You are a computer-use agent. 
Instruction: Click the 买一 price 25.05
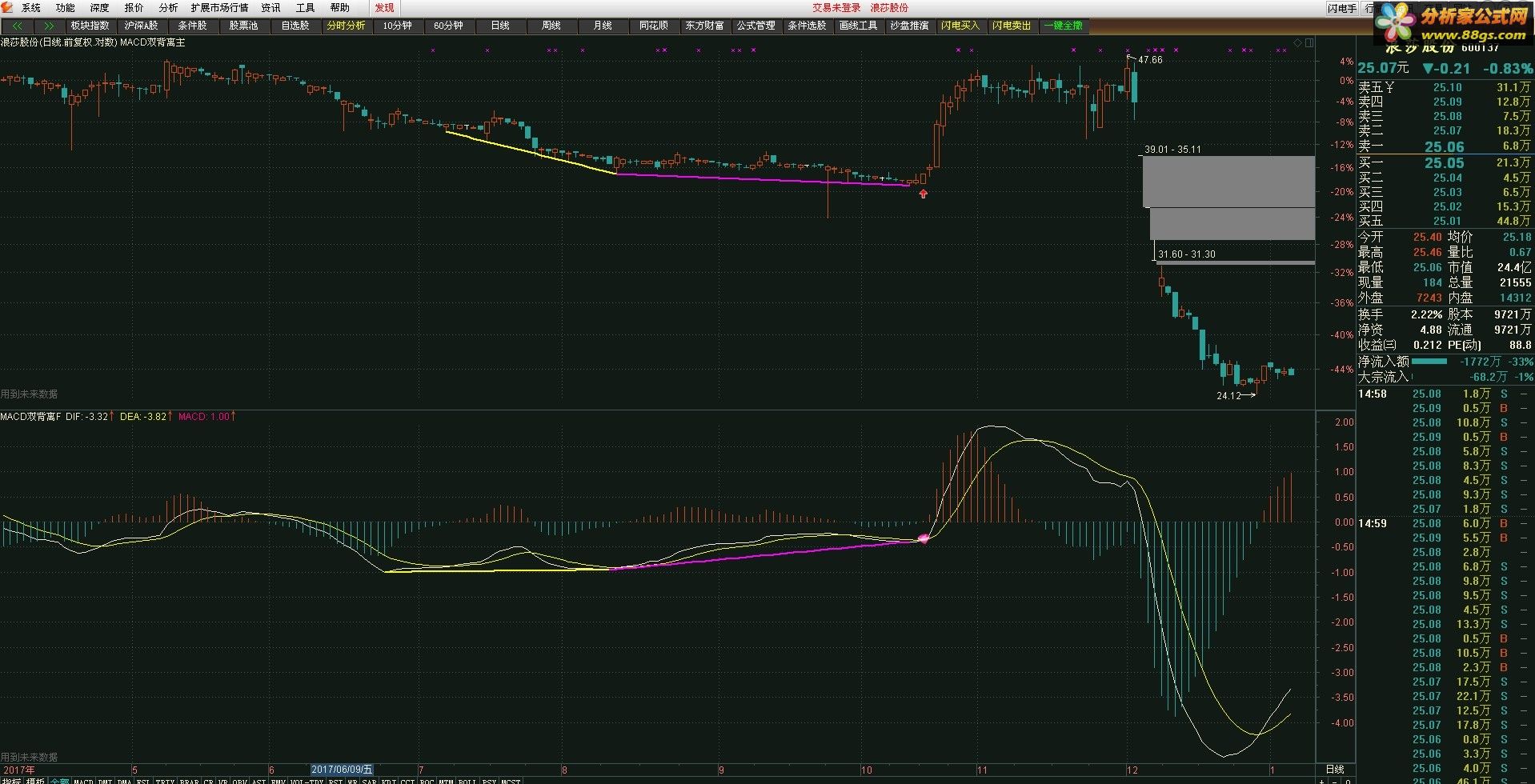pos(1444,162)
